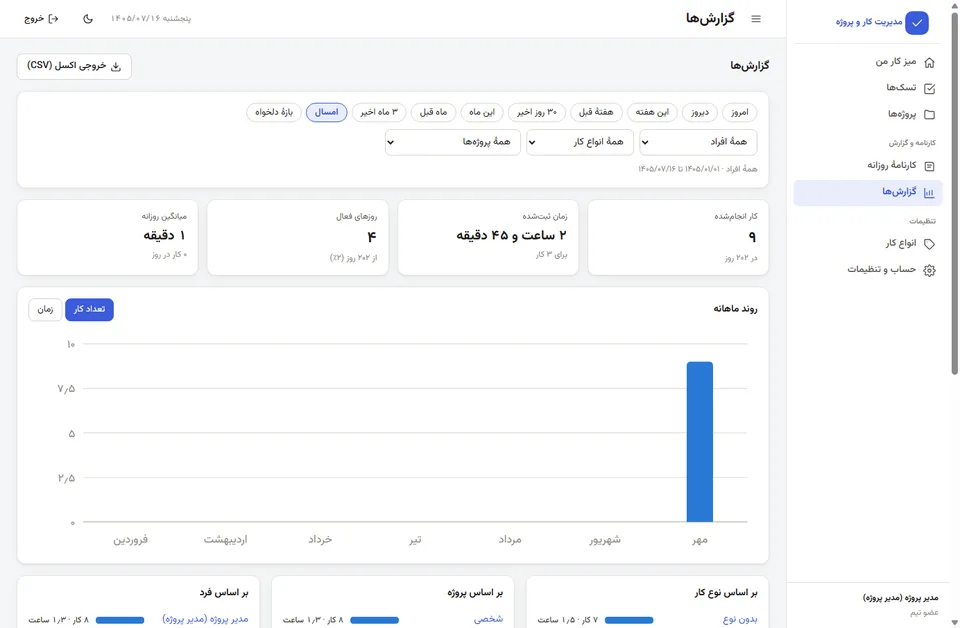
Task: Click the روزهای فعال stat card
Action: click(x=298, y=237)
